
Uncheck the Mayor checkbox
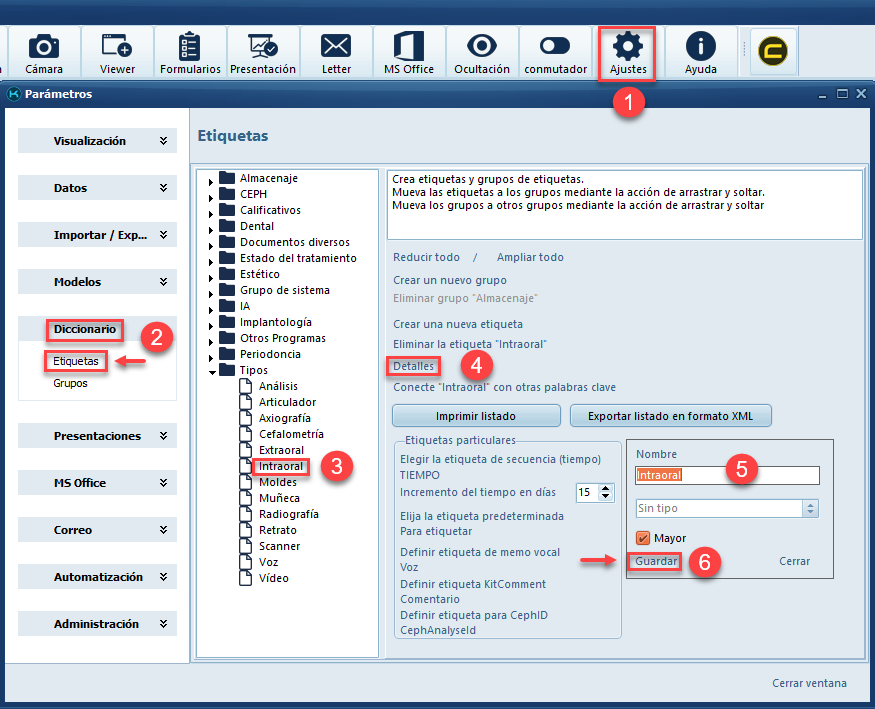(x=643, y=538)
